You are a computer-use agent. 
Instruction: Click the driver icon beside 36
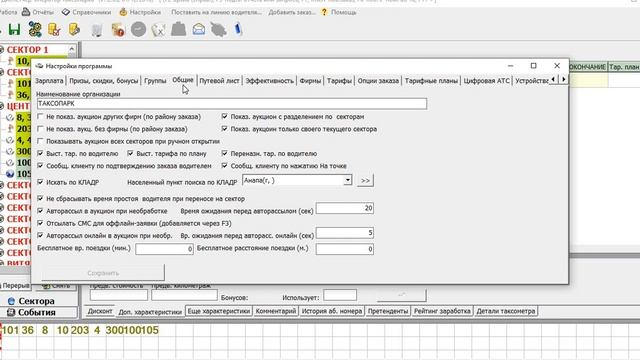coord(11,95)
